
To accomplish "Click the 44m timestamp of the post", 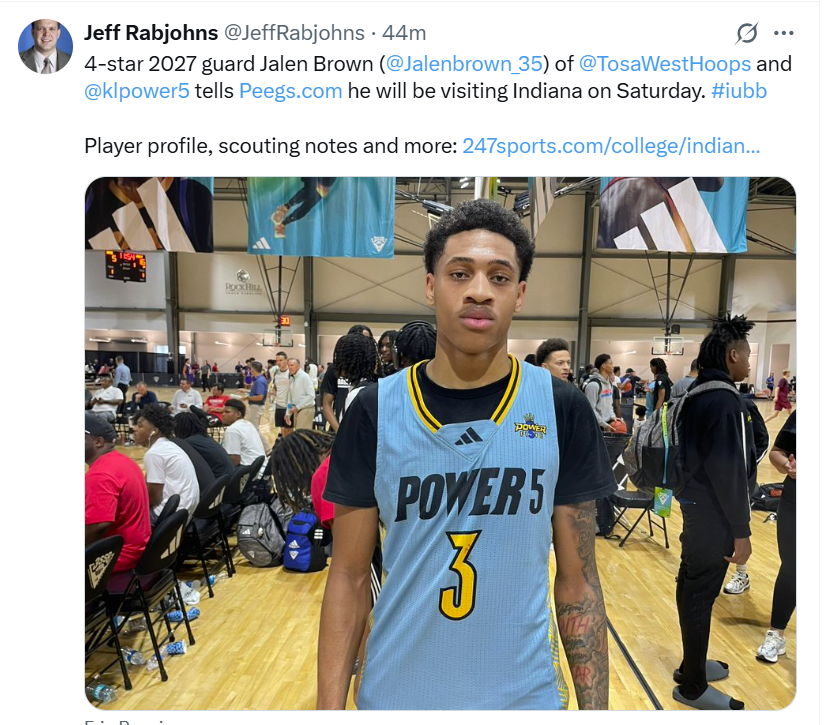I will point(404,33).
